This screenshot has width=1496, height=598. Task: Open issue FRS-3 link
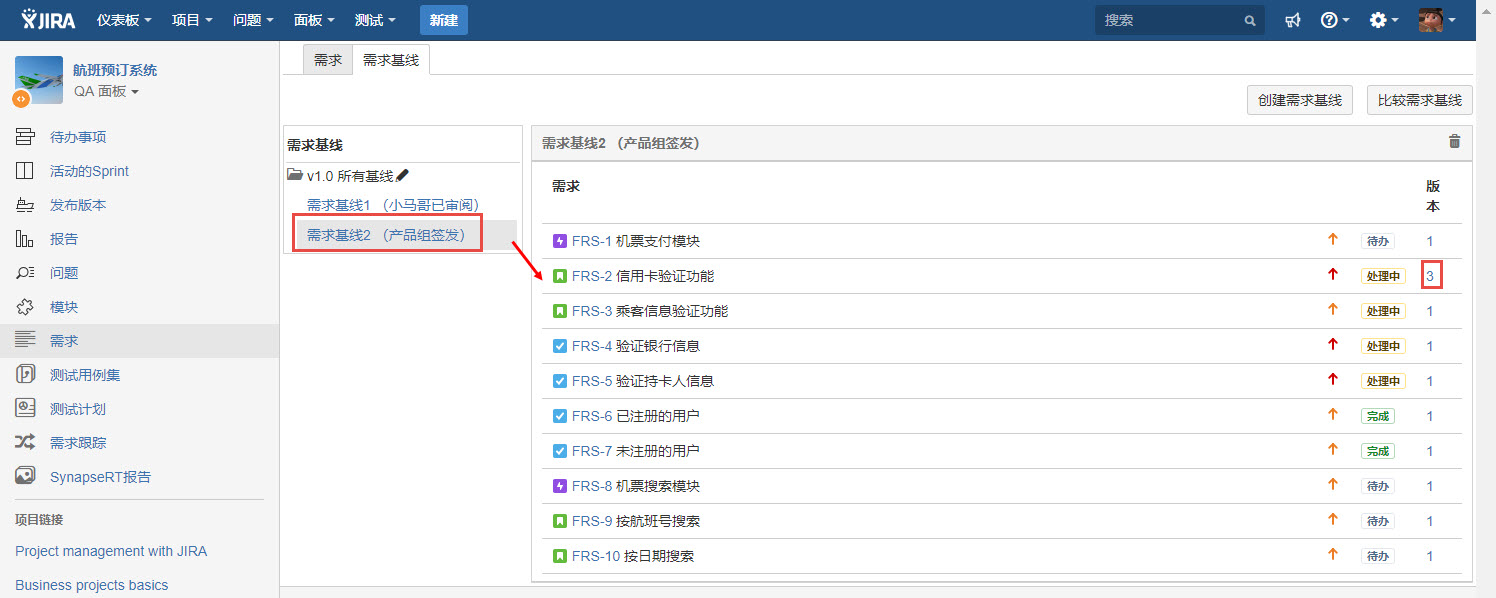[592, 311]
